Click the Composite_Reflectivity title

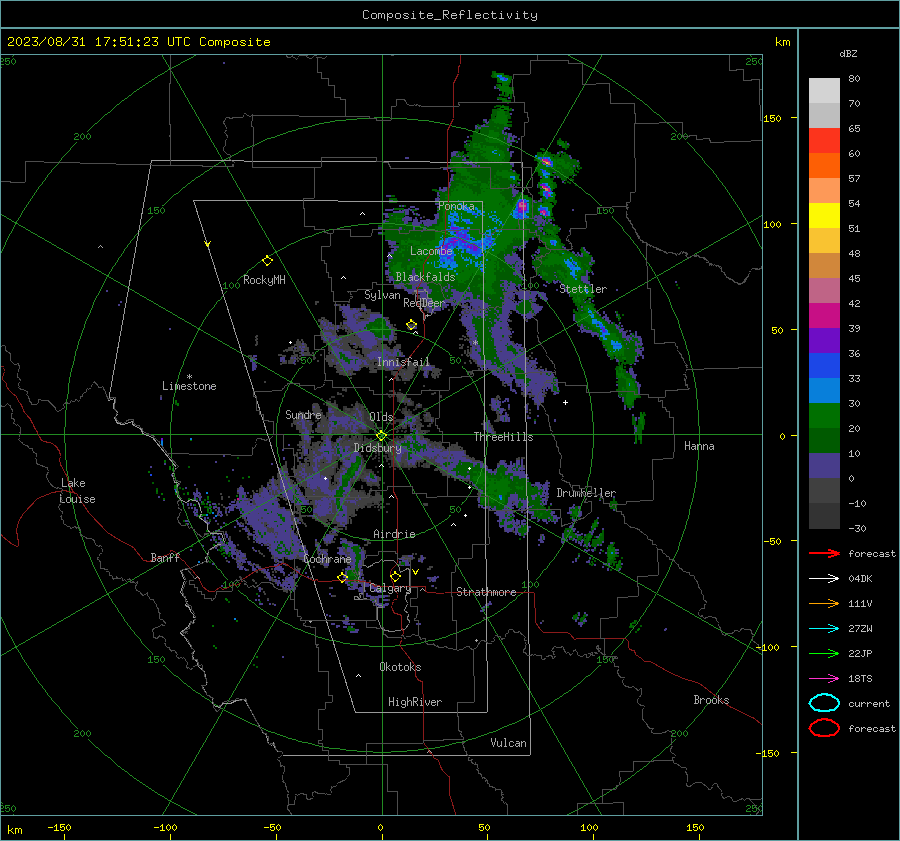click(450, 15)
